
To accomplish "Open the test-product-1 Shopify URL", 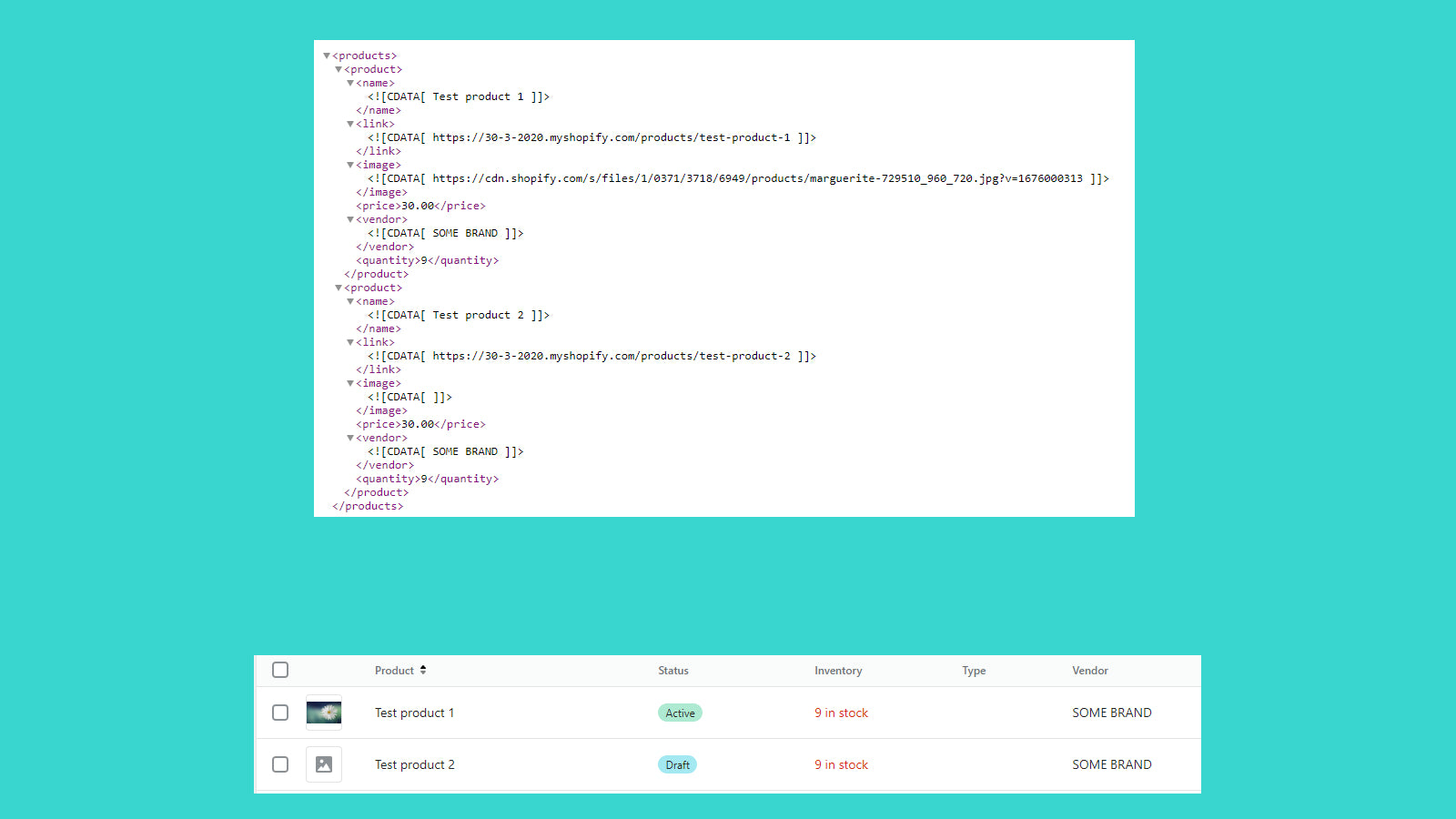I will click(x=613, y=137).
